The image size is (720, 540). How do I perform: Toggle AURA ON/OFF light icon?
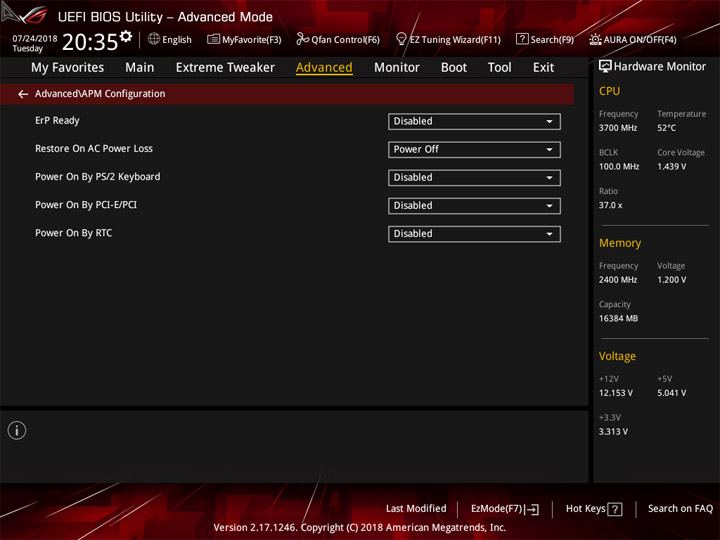[x=595, y=39]
